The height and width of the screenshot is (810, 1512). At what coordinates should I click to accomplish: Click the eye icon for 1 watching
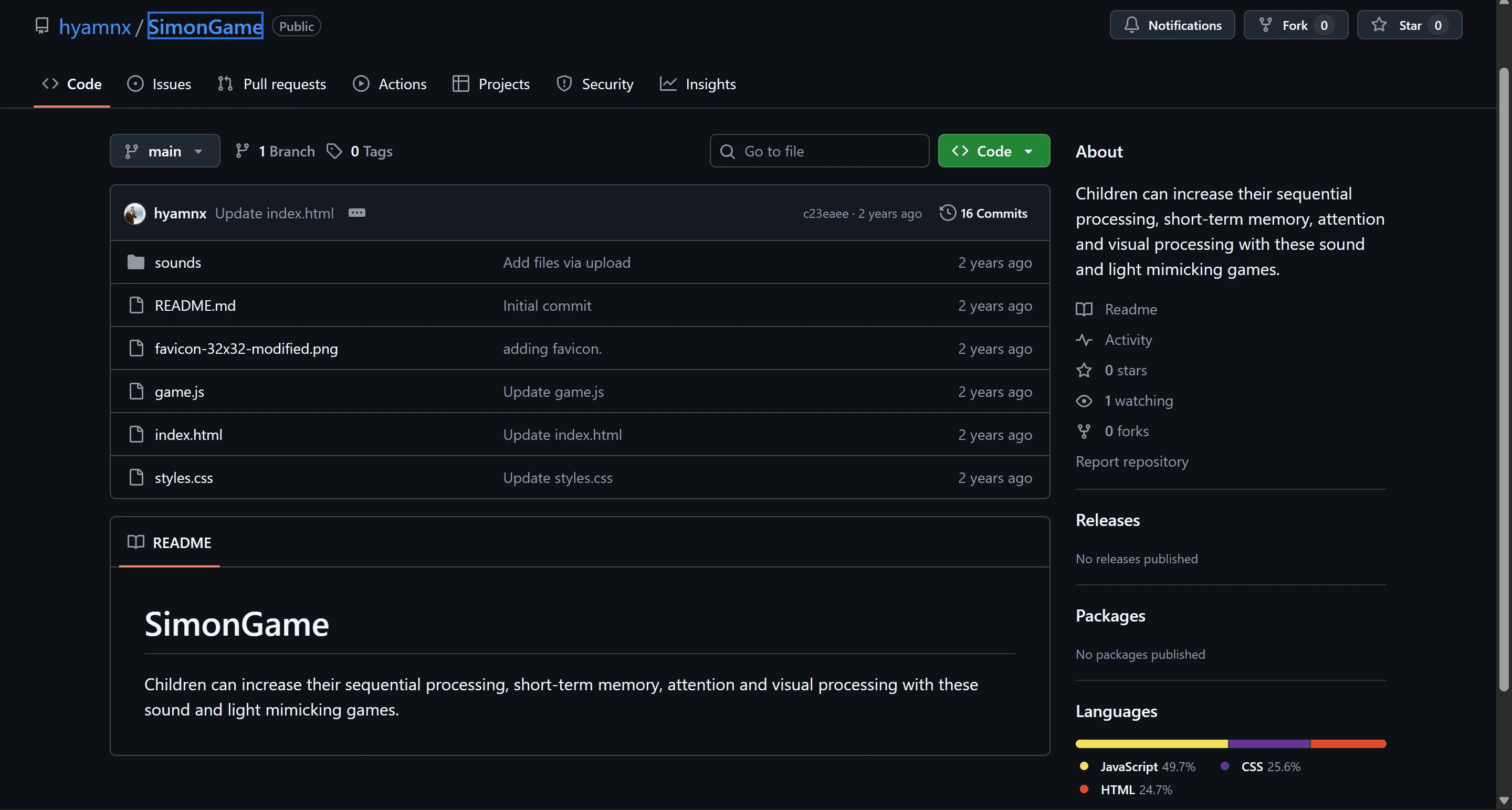(x=1084, y=401)
